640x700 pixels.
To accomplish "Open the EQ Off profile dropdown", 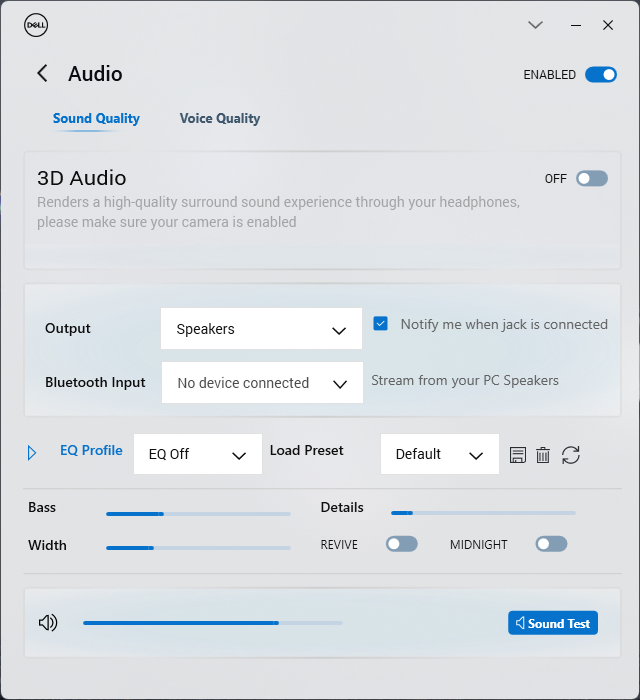I will point(198,454).
